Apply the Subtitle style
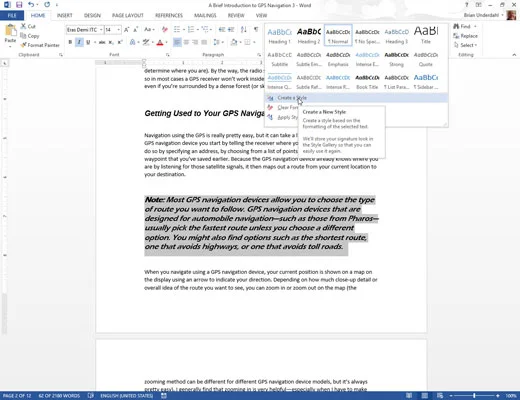 coord(280,59)
